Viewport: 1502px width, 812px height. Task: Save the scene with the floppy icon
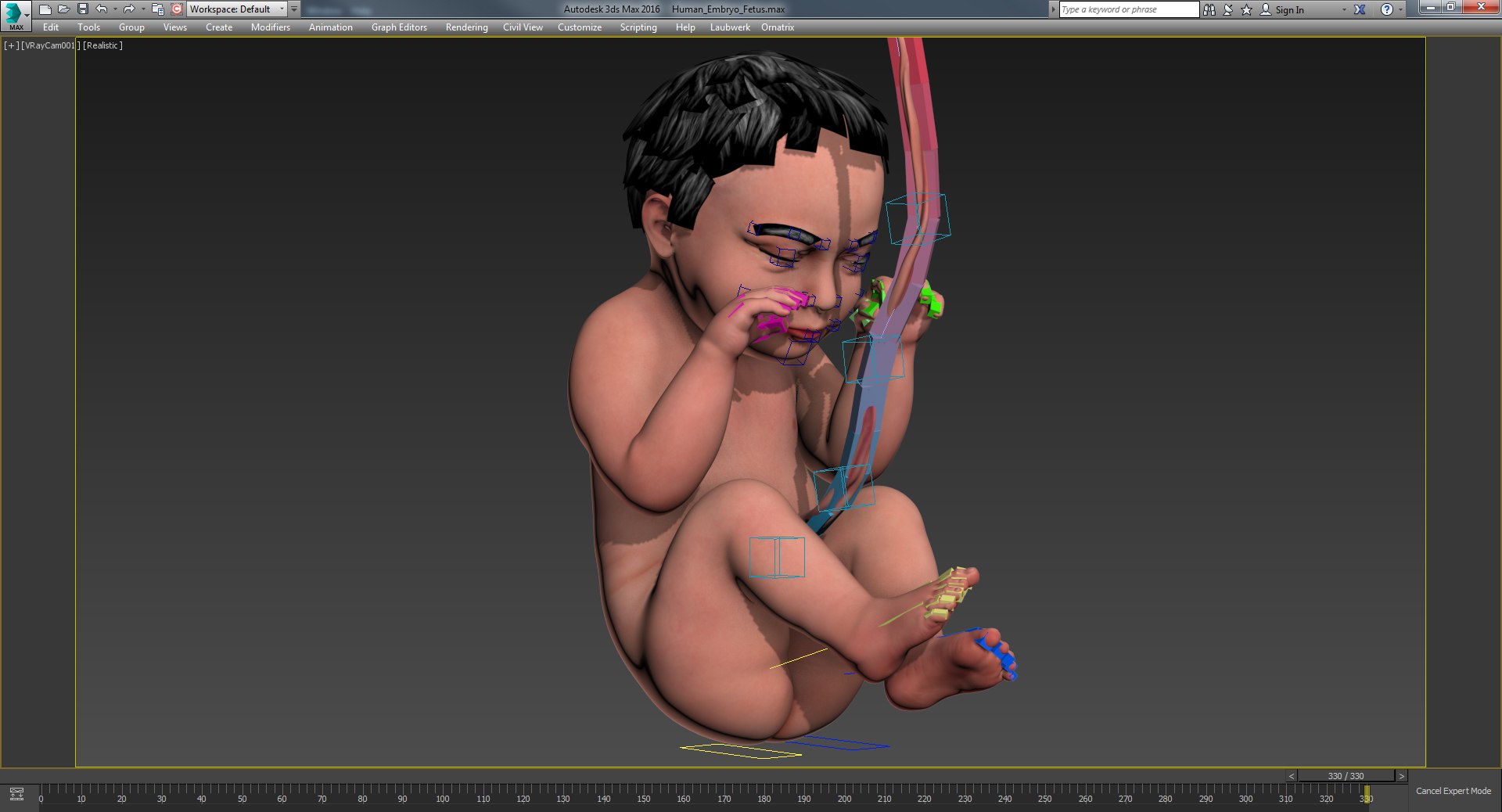[x=83, y=9]
